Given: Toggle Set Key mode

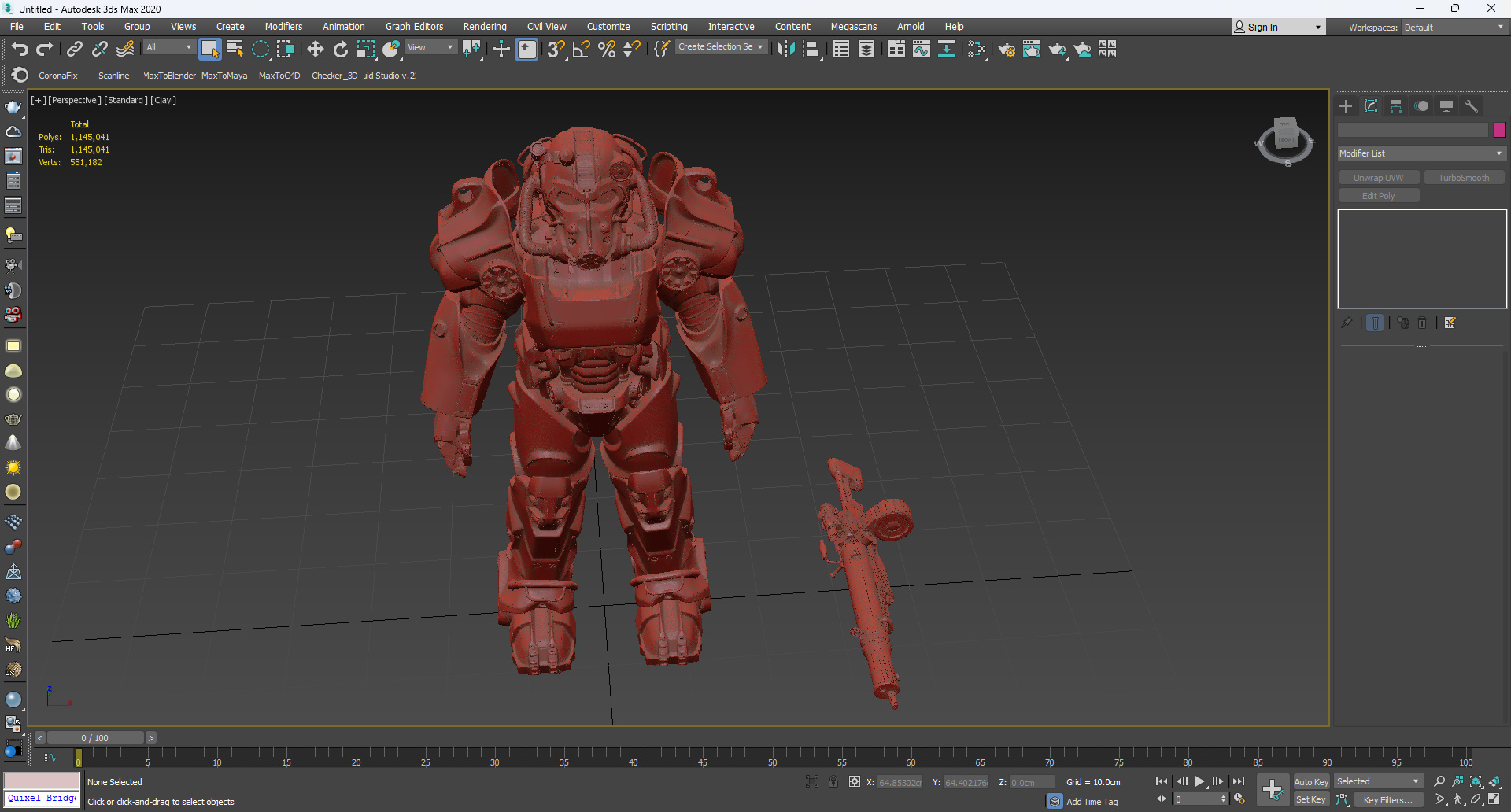Looking at the screenshot, I should pyautogui.click(x=1311, y=800).
